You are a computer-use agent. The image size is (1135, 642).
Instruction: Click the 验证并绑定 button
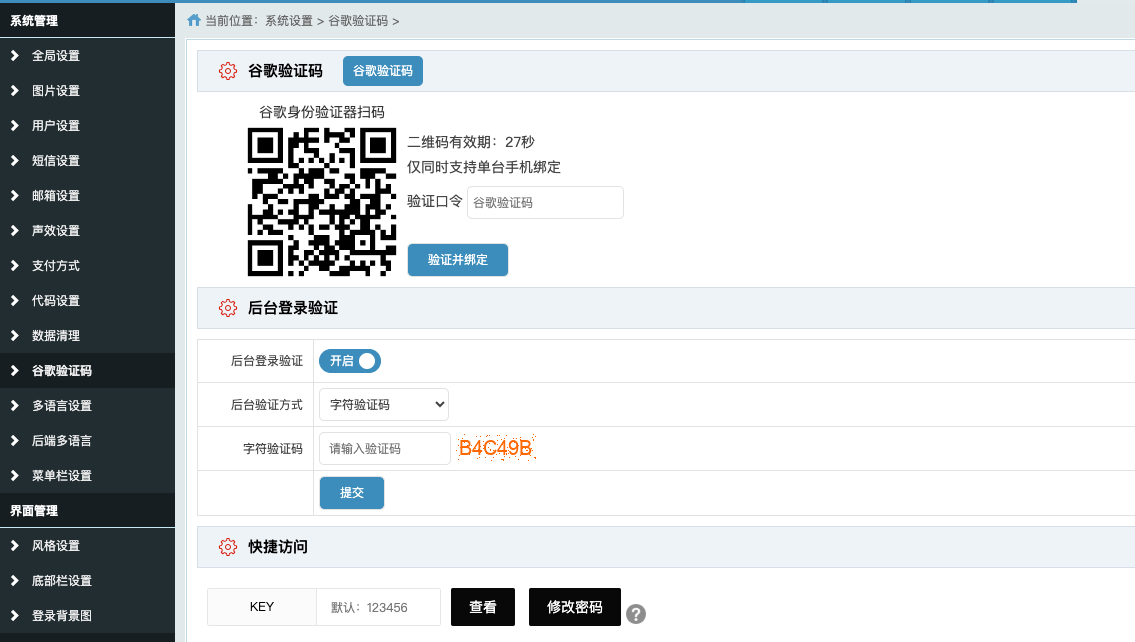point(457,260)
